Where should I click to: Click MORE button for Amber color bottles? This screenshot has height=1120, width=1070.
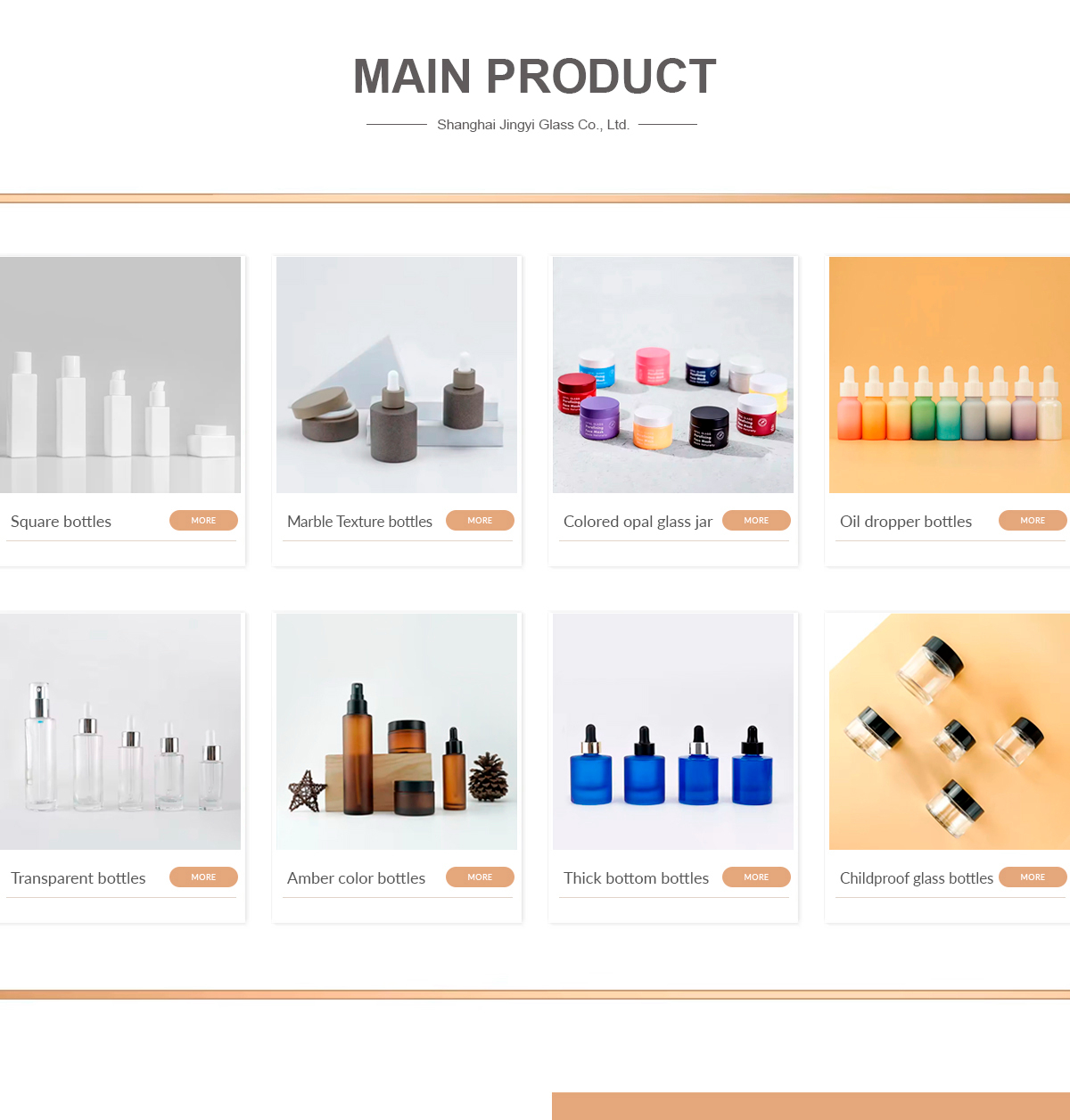click(x=480, y=877)
